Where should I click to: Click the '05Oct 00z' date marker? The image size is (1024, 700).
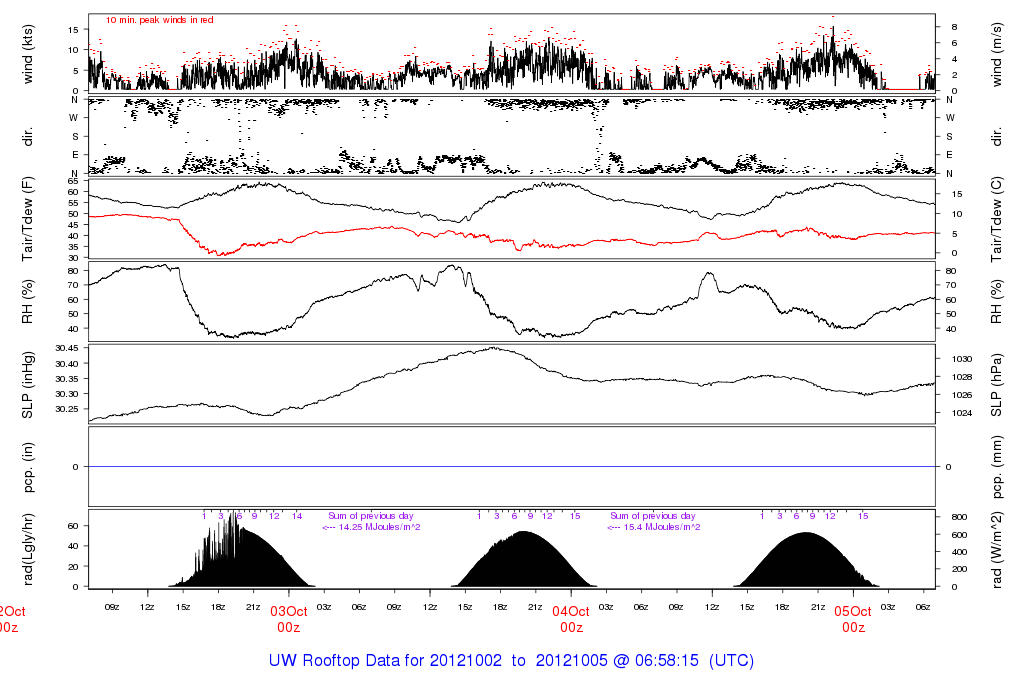coord(853,619)
